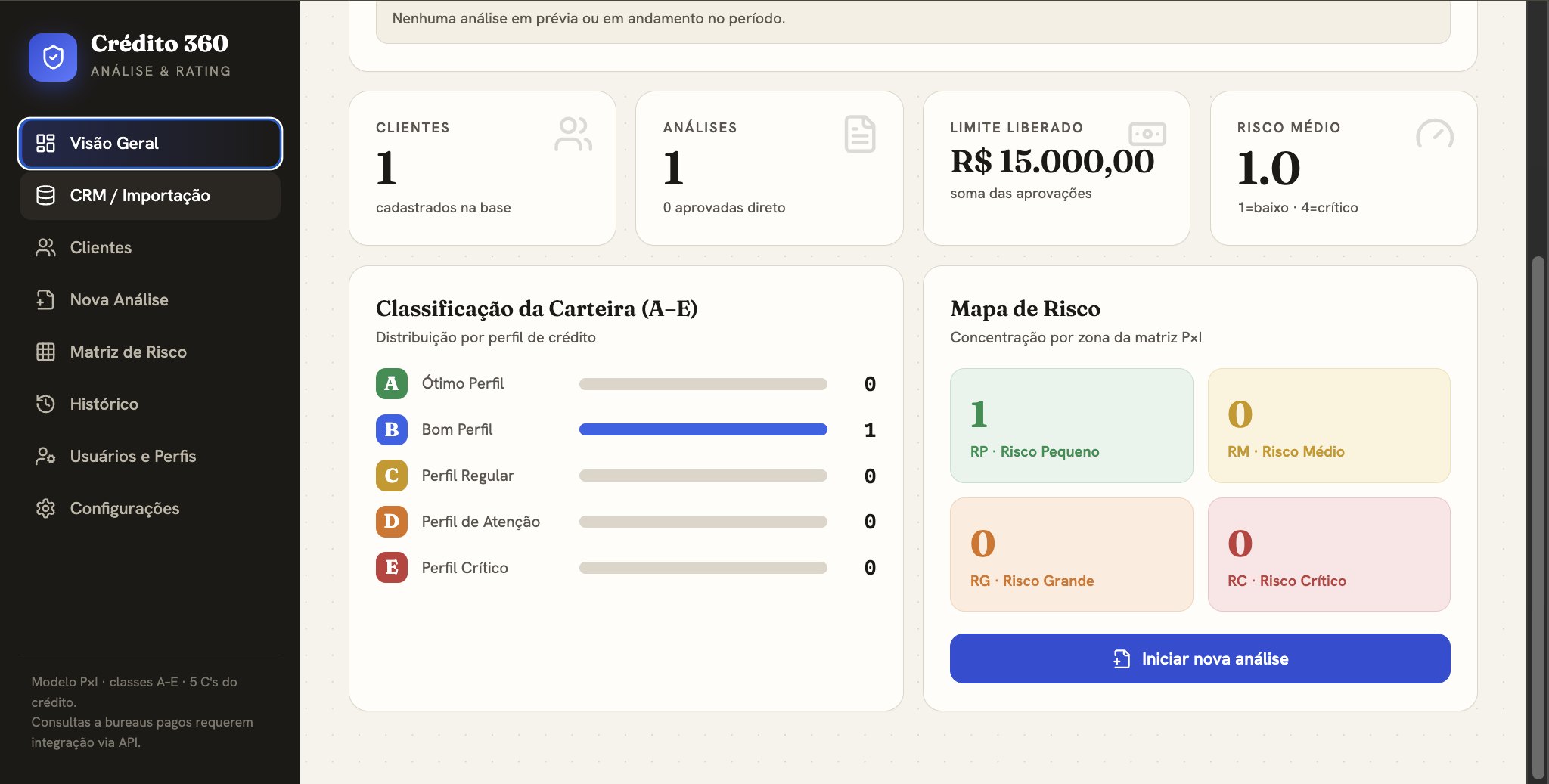Image resolution: width=1549 pixels, height=784 pixels.
Task: Click the Clientes people icon in sidebar
Action: click(x=45, y=247)
